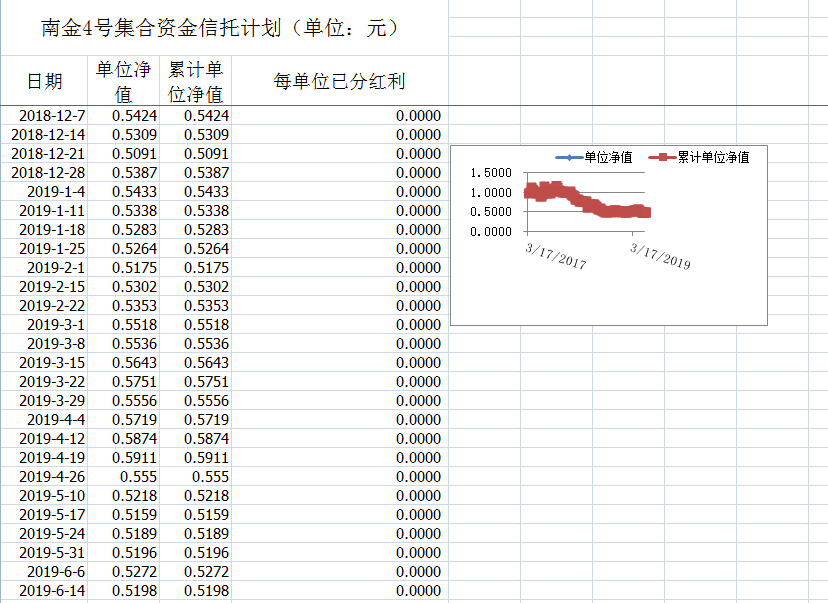Screen dimensions: 828x603
Task: Select date cell 2019-5-24
Action: (x=44, y=534)
